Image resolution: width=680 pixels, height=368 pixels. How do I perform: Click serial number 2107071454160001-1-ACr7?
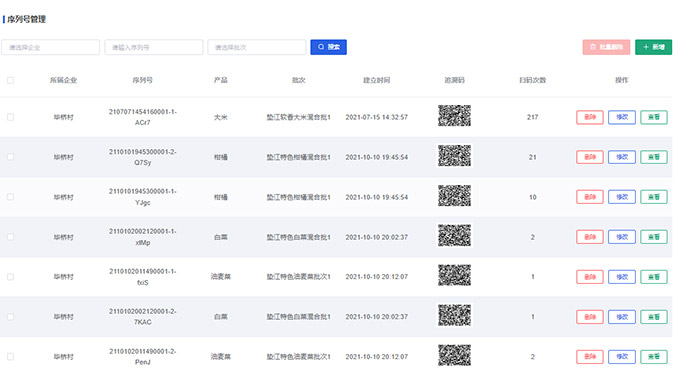point(143,117)
